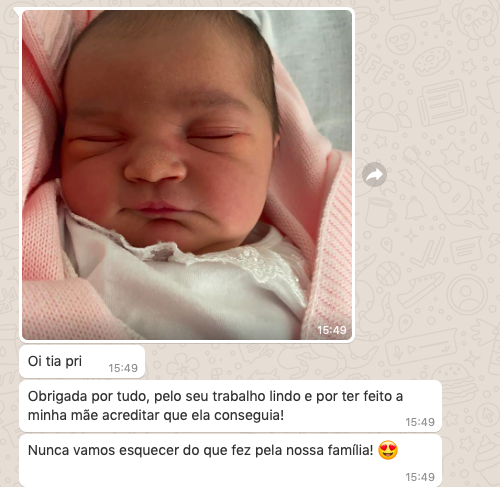Click the grey sheet behind the baby's head
Viewport: 500px width, 487px height.
[310, 67]
